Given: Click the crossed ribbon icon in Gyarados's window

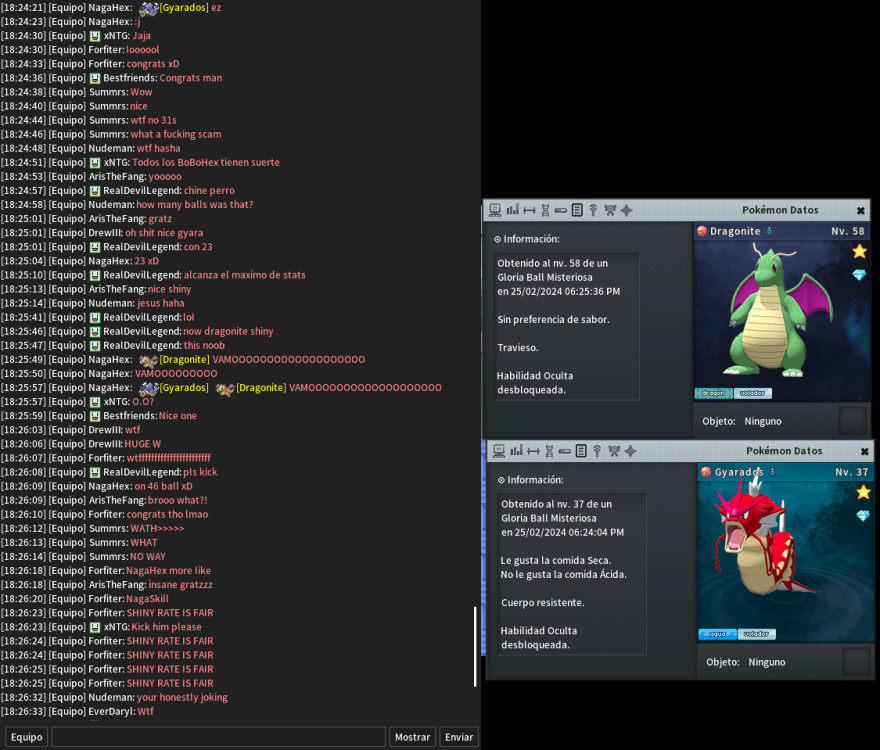Looking at the screenshot, I should point(614,451).
